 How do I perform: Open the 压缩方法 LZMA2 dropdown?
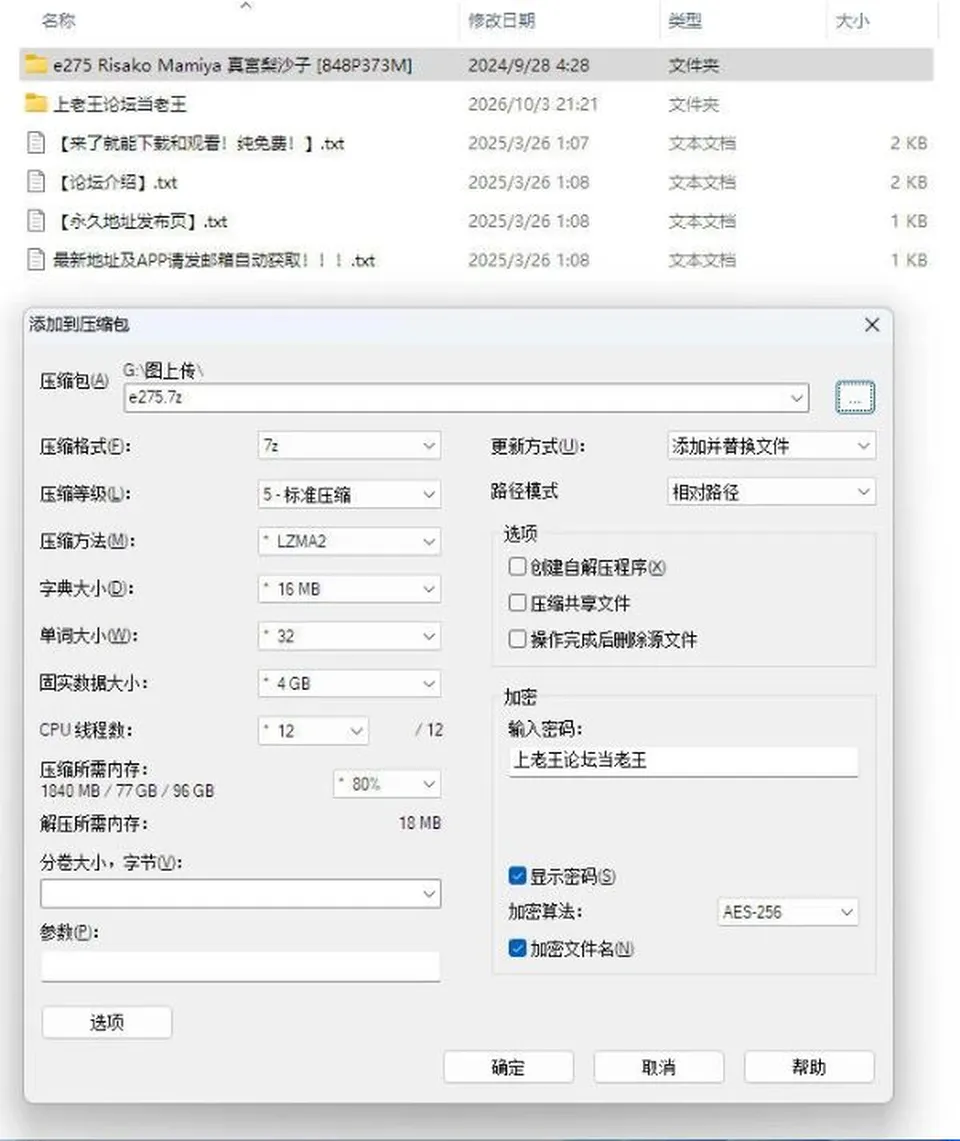pos(349,541)
